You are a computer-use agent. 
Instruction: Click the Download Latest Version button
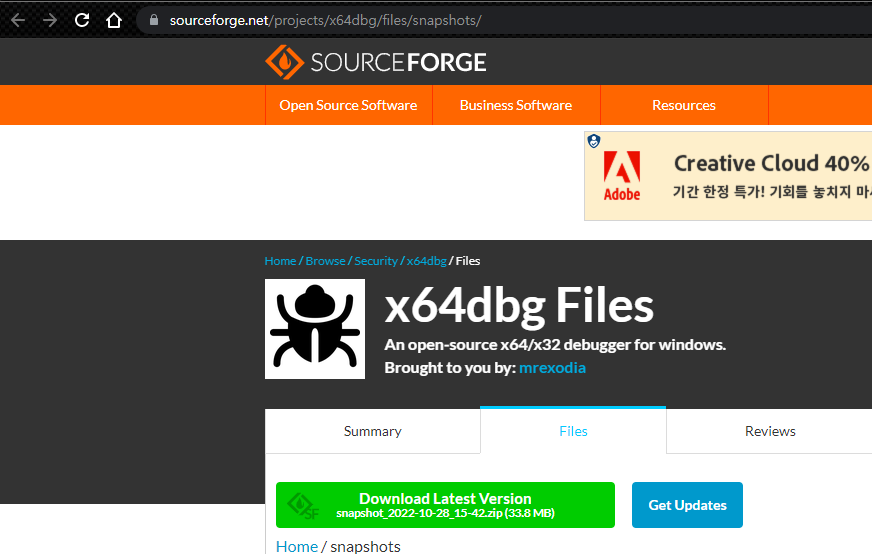445,505
